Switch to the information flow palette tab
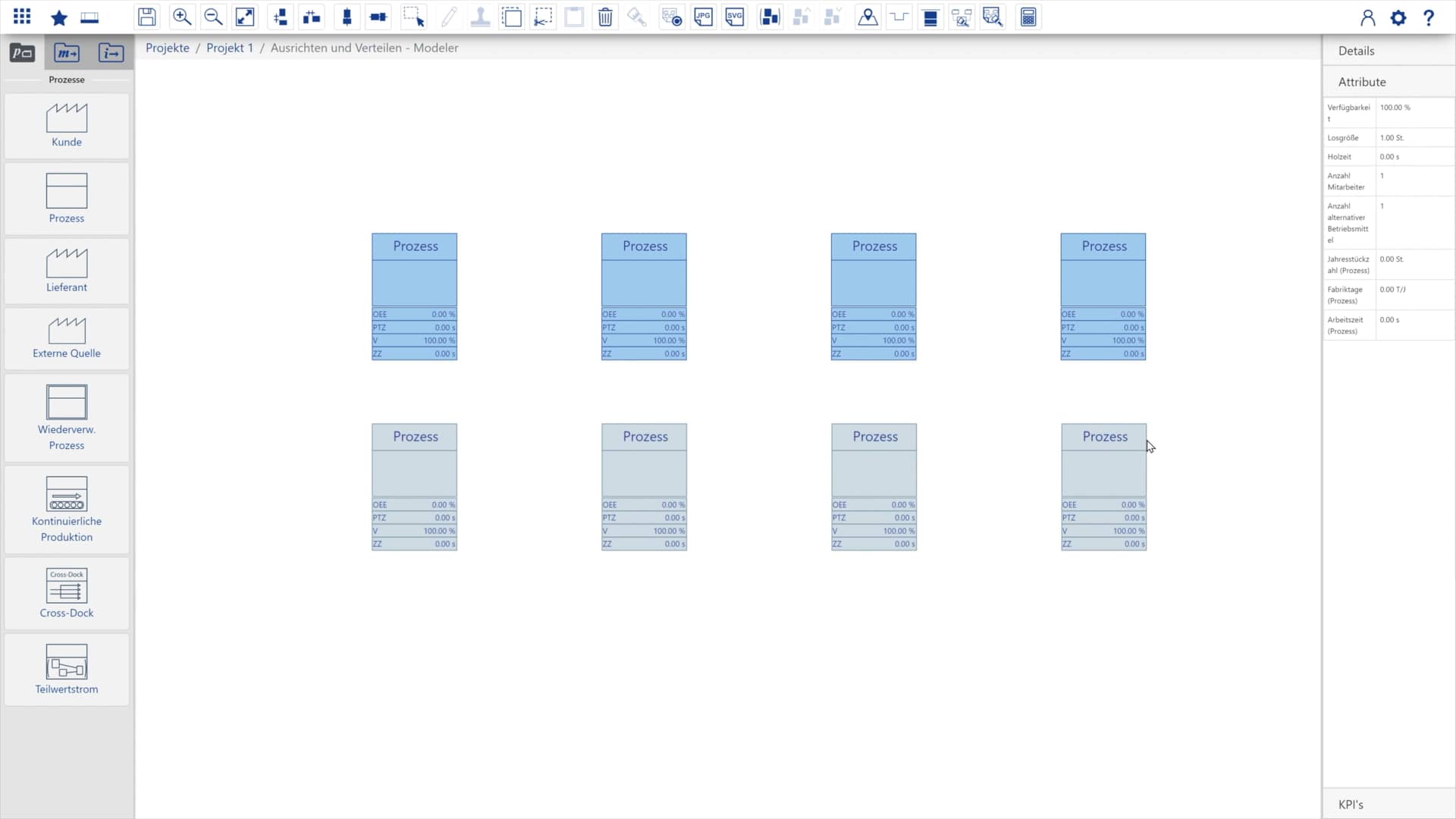Image resolution: width=1456 pixels, height=819 pixels. (111, 53)
